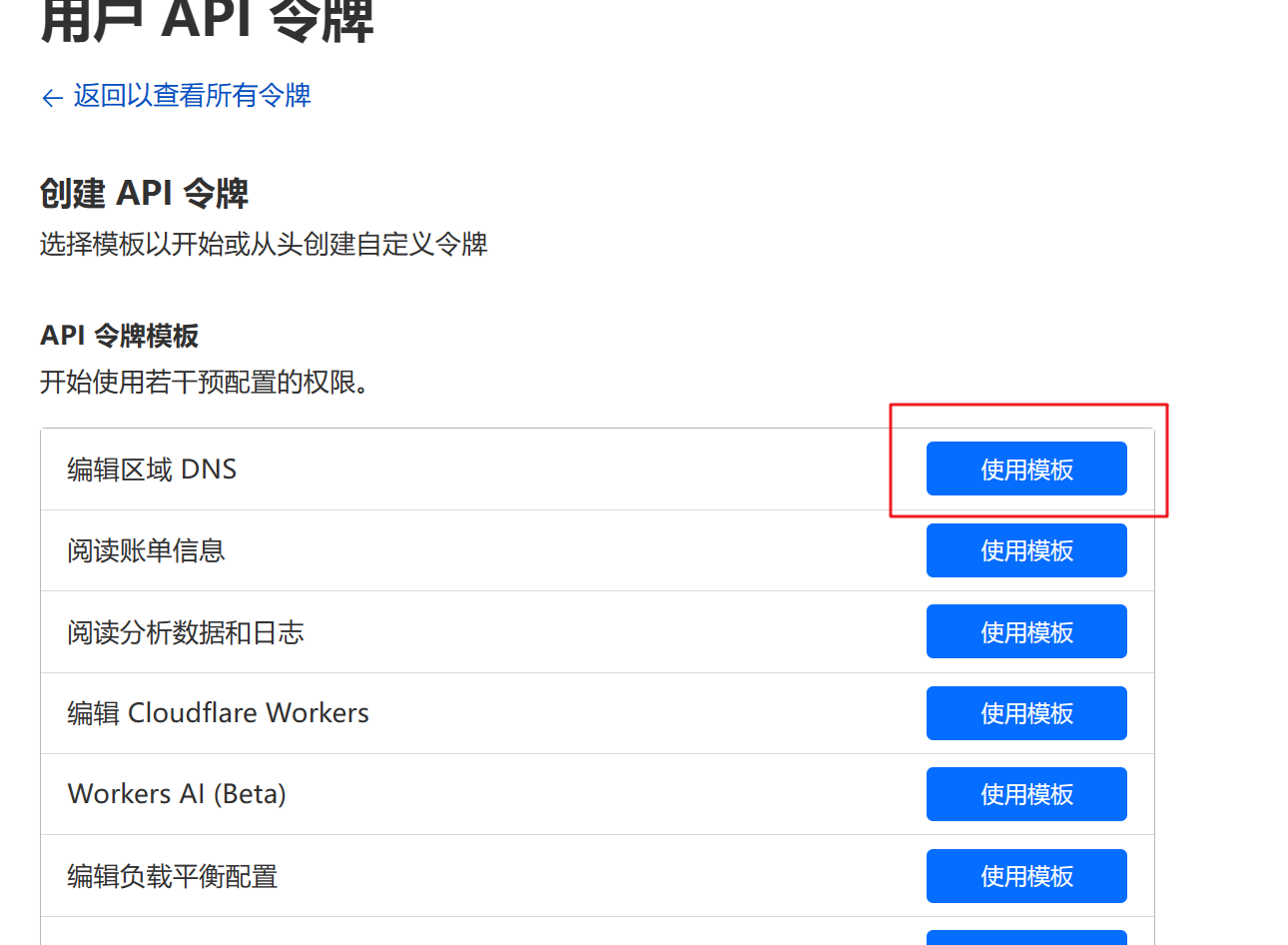Use template for 阅读账单信息
The width and height of the screenshot is (1288, 945).
tap(1025, 550)
